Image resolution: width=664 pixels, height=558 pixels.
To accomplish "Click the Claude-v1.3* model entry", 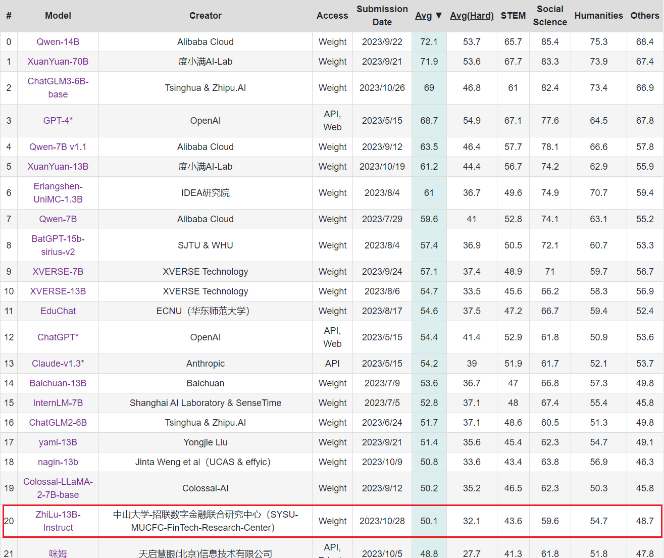I will coord(57,363).
